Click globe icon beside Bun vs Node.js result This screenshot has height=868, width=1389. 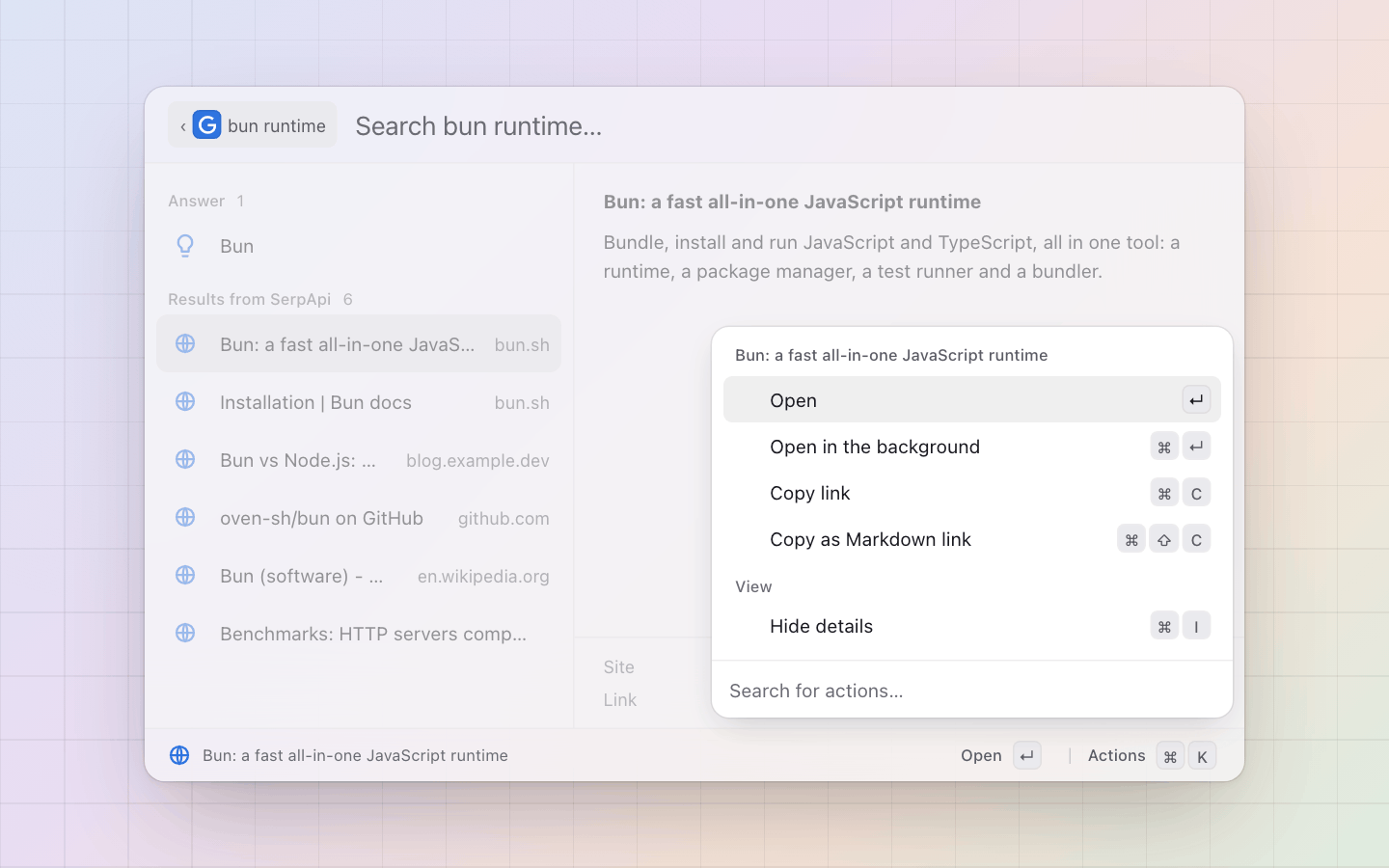tap(185, 459)
